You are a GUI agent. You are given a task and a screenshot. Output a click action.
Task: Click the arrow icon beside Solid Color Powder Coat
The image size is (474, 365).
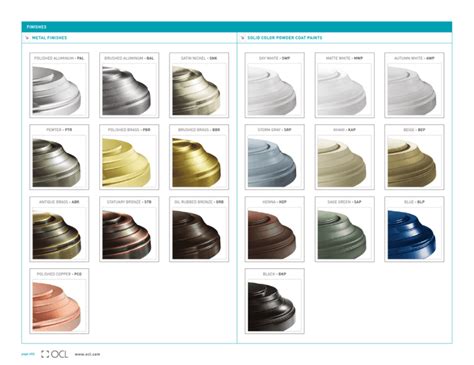click(242, 38)
